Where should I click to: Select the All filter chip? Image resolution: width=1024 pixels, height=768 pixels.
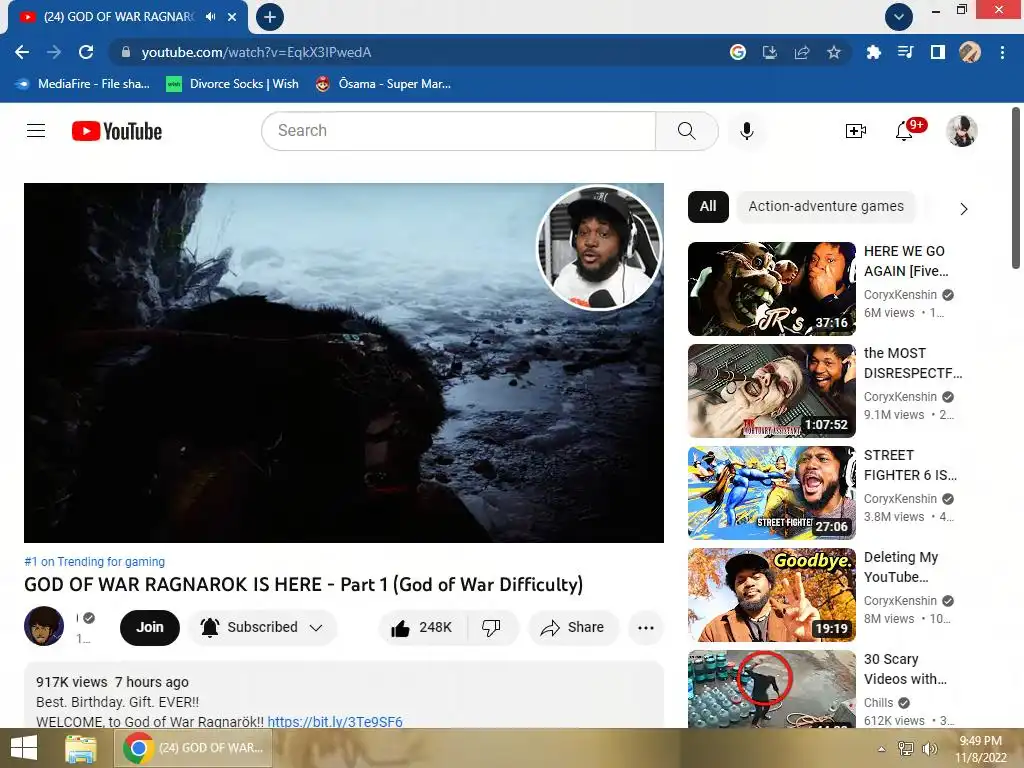(x=708, y=206)
